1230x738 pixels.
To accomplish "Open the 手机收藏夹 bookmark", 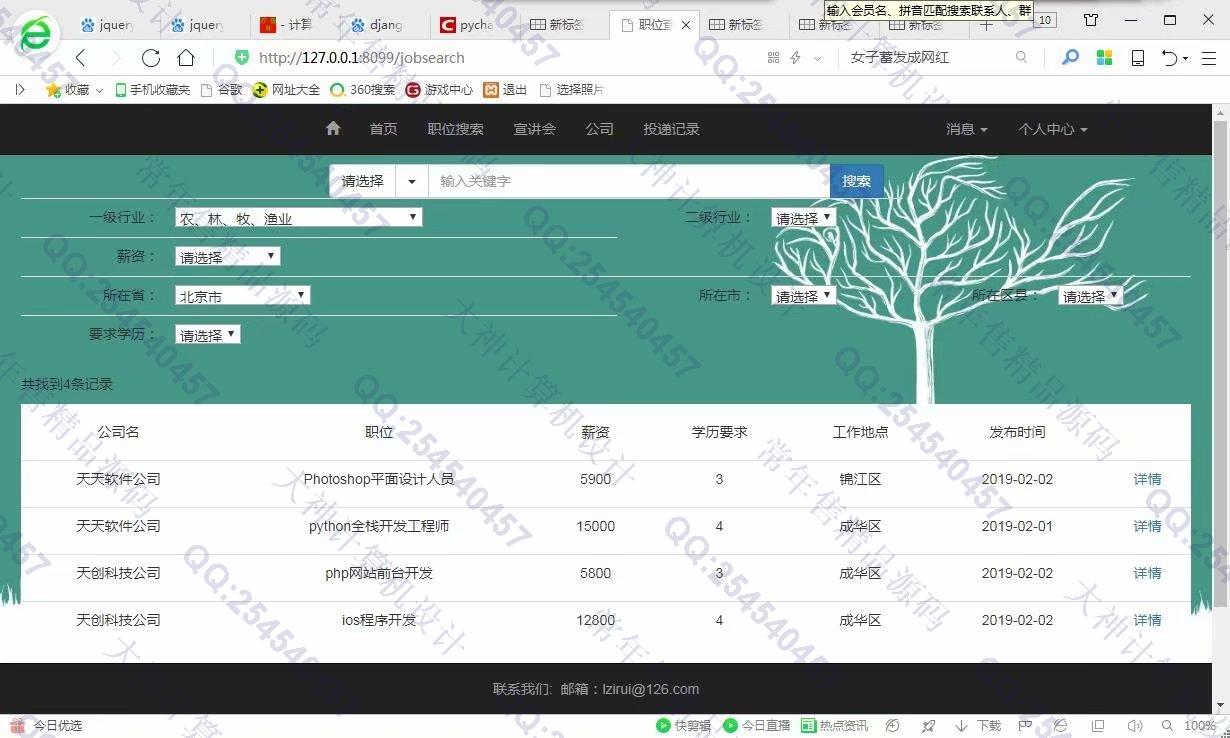I will click(x=152, y=89).
